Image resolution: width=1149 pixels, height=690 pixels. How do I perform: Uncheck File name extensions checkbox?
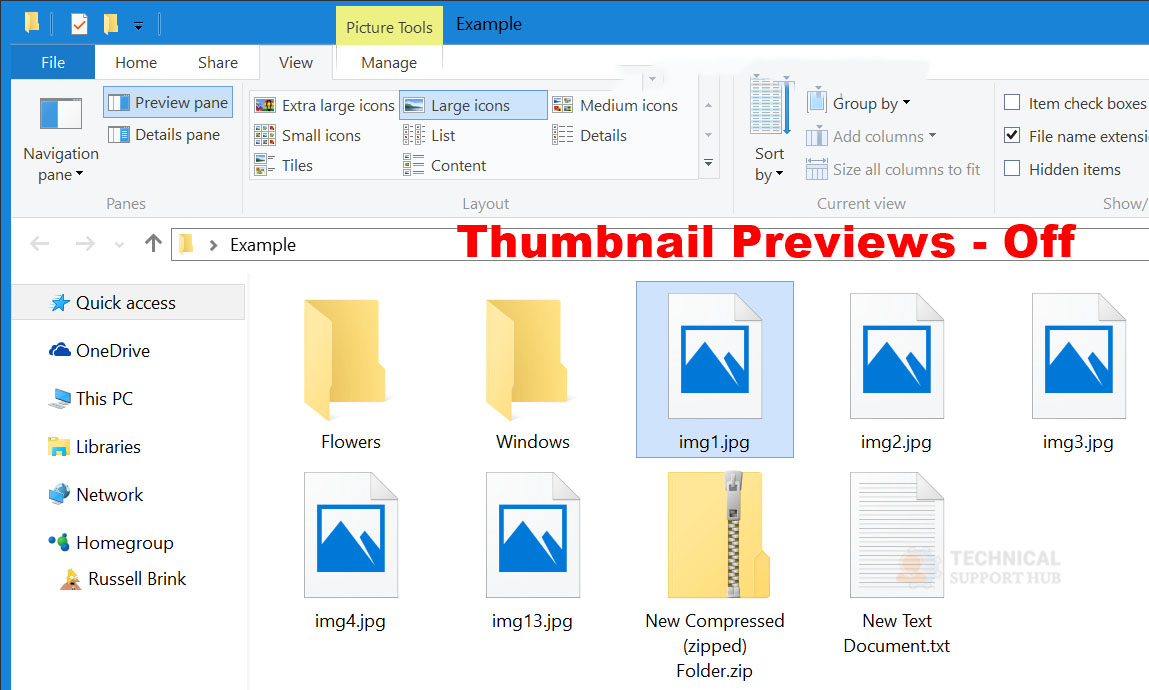pos(1012,136)
